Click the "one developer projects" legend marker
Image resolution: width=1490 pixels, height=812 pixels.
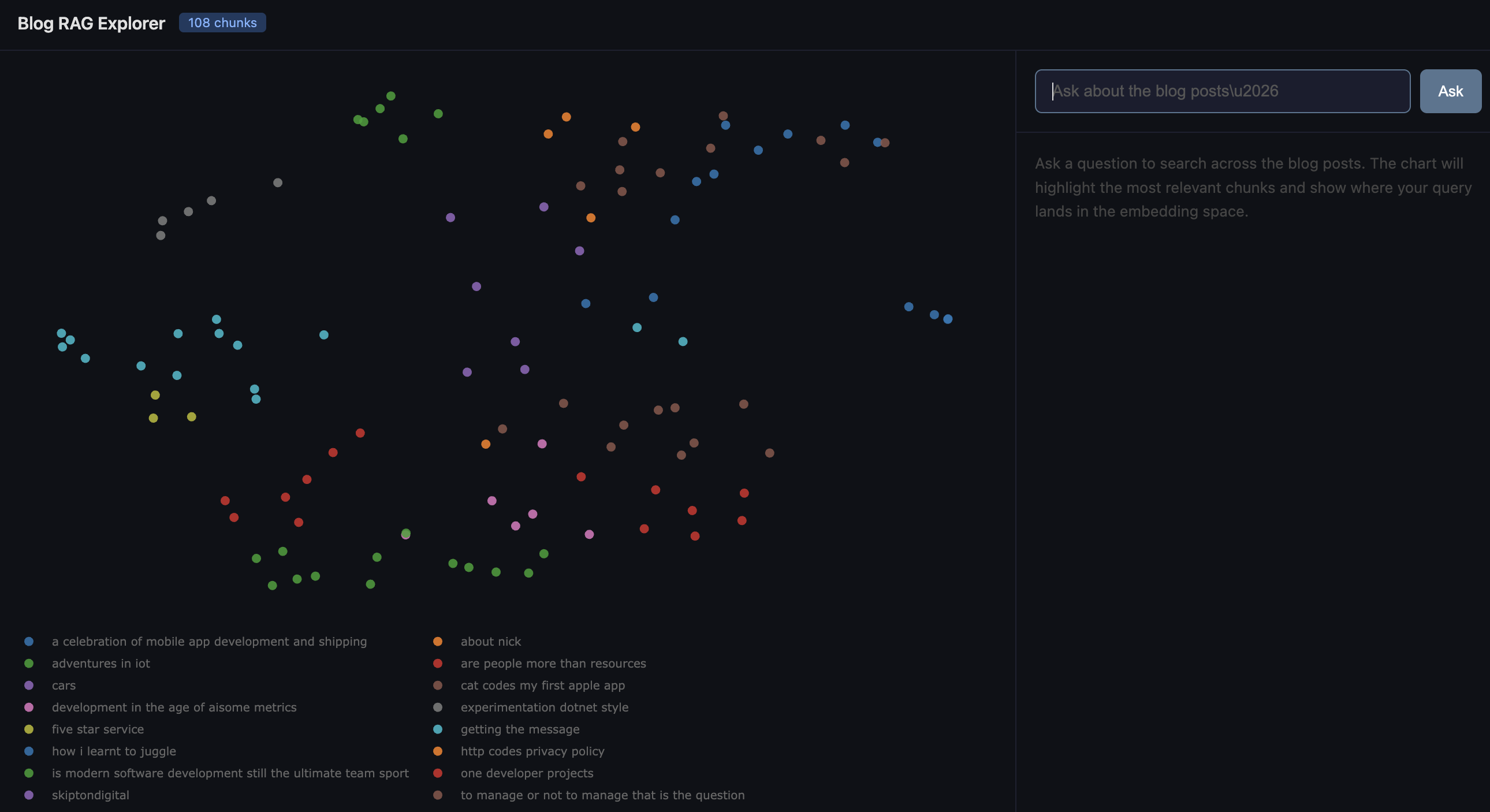(x=438, y=773)
